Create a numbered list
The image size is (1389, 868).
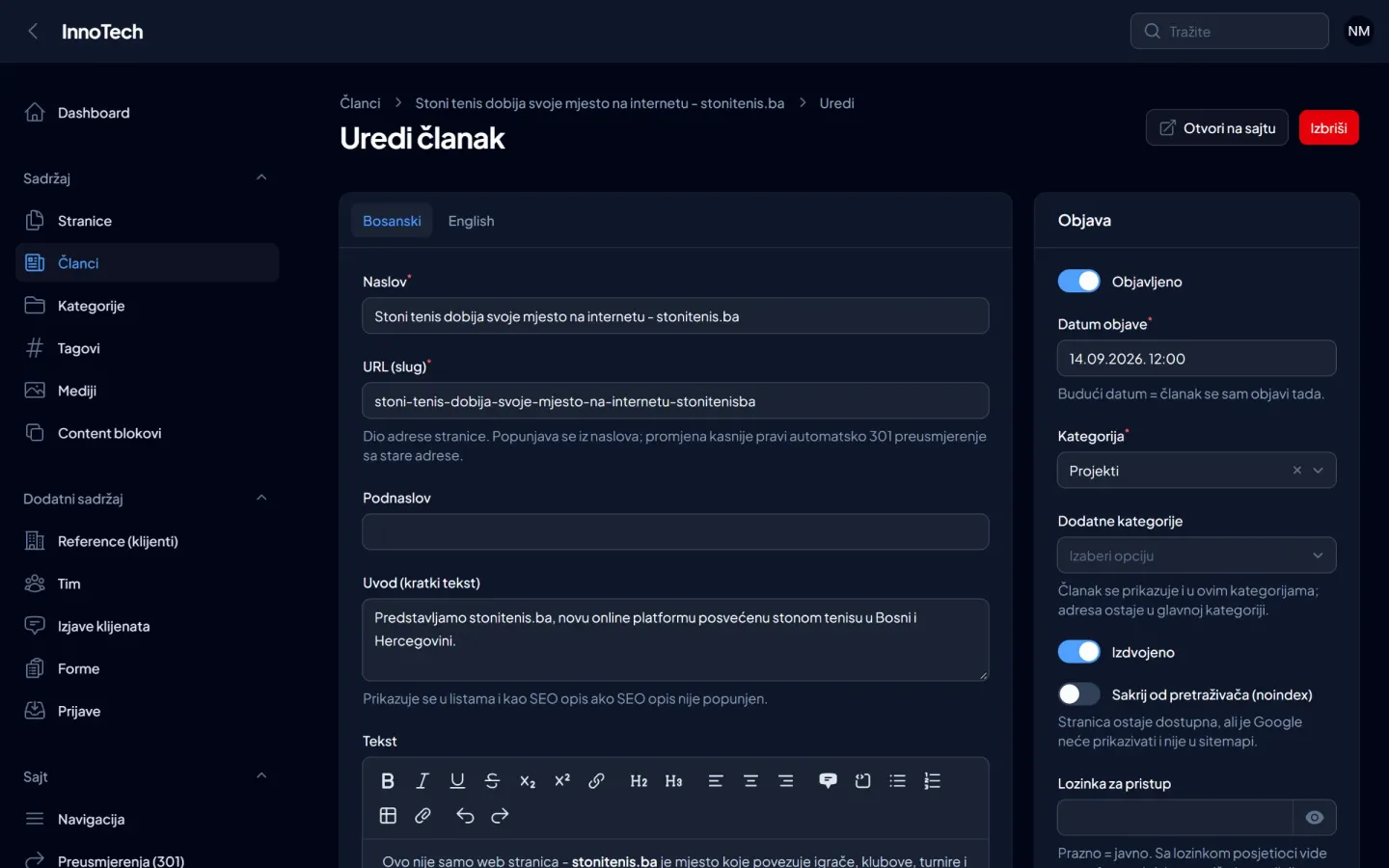click(933, 781)
